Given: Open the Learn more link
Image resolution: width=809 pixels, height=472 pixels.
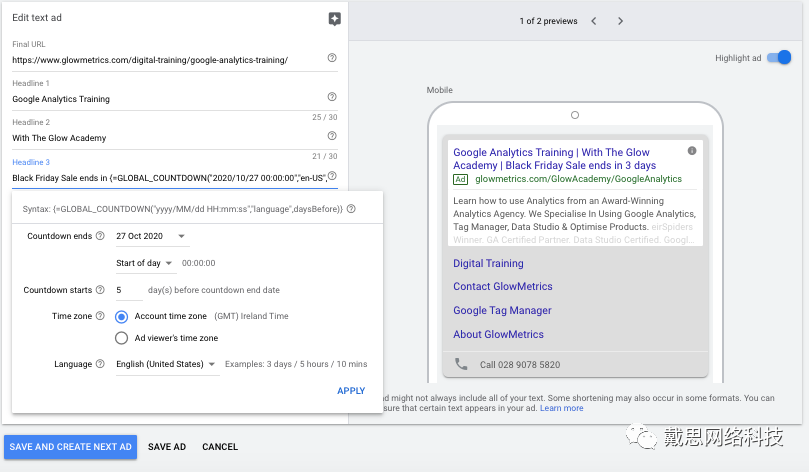Looking at the screenshot, I should tap(561, 408).
